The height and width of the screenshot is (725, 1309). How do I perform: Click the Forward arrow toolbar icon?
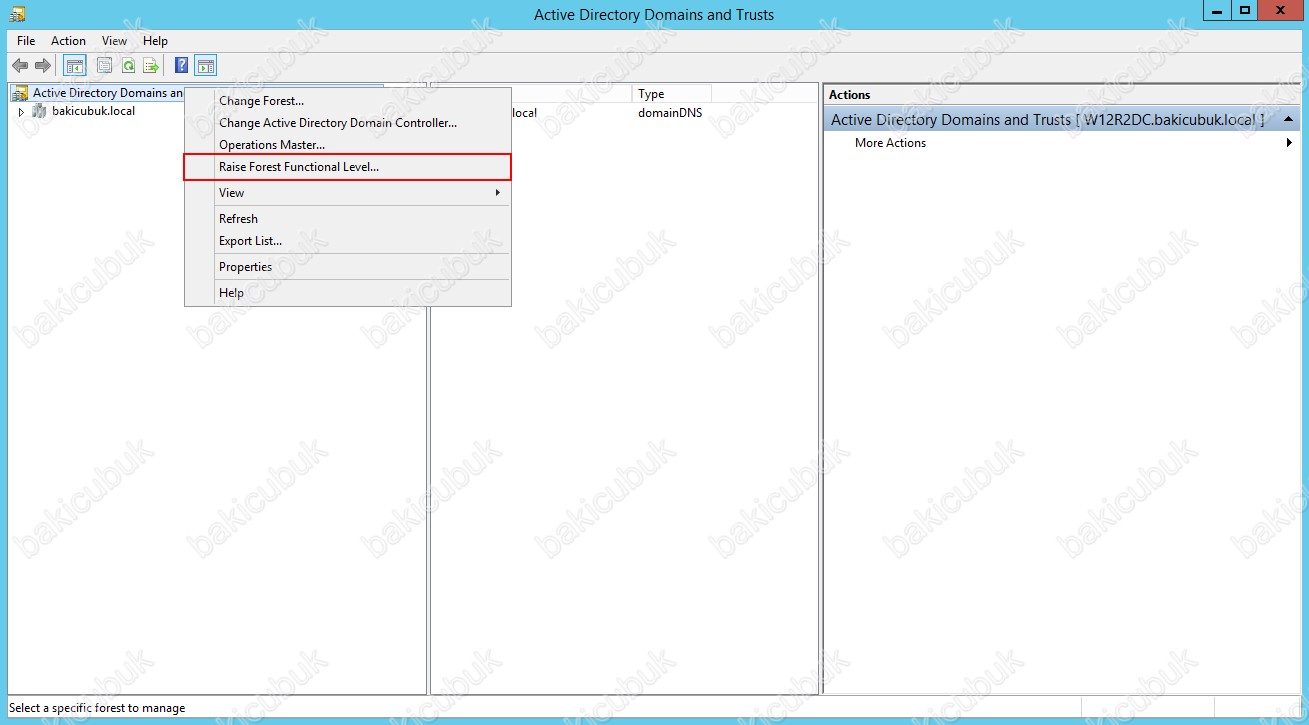coord(43,66)
